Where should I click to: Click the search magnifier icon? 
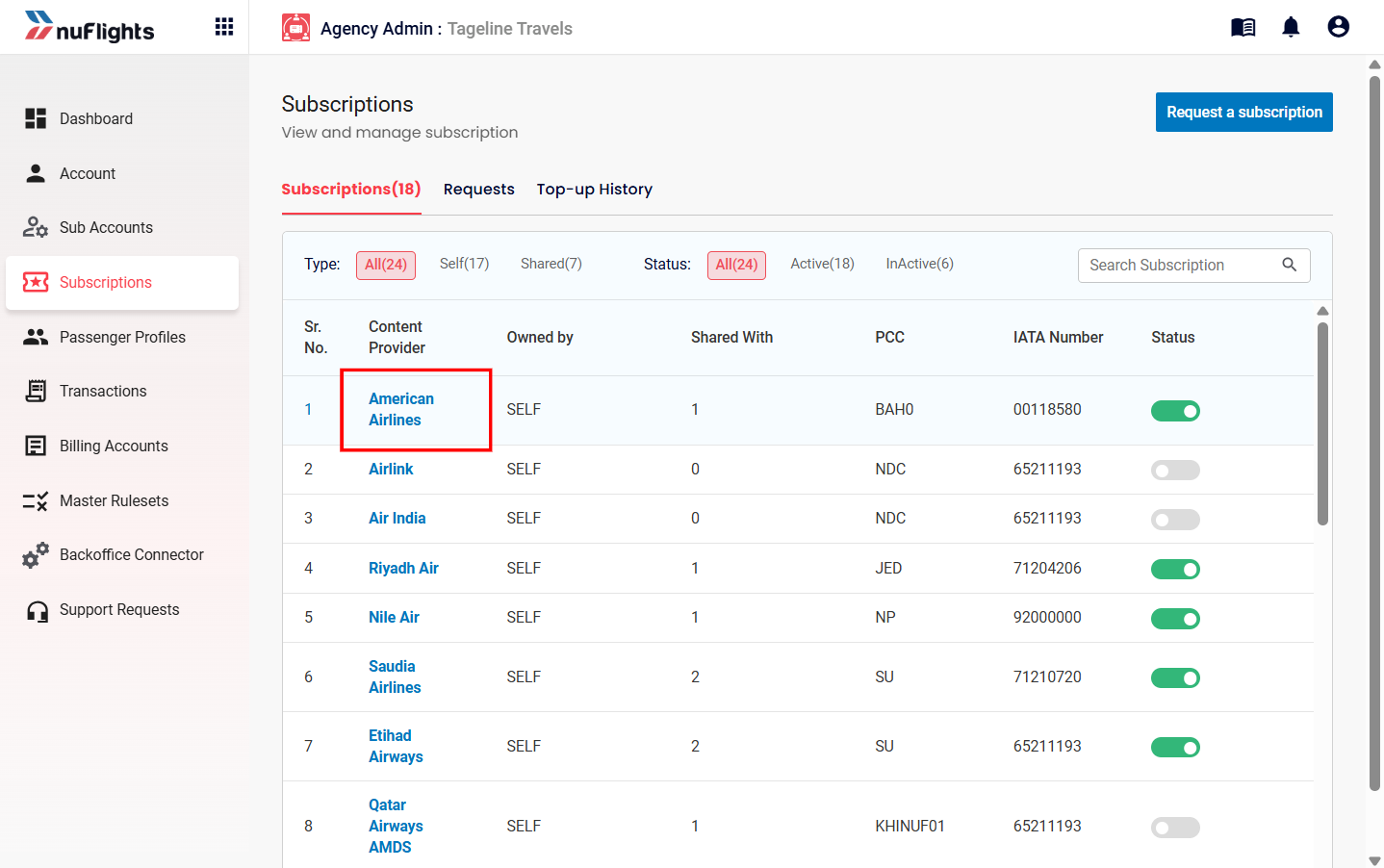pos(1290,265)
